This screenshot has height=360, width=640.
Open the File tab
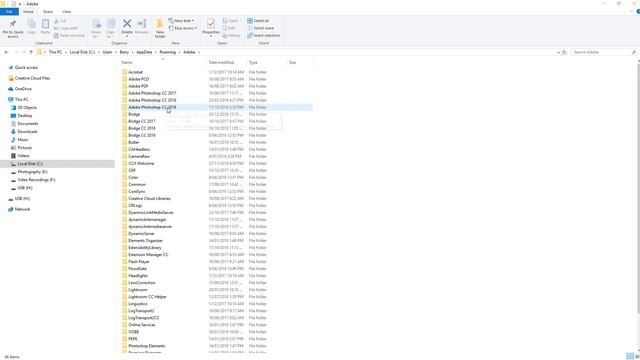(9, 12)
